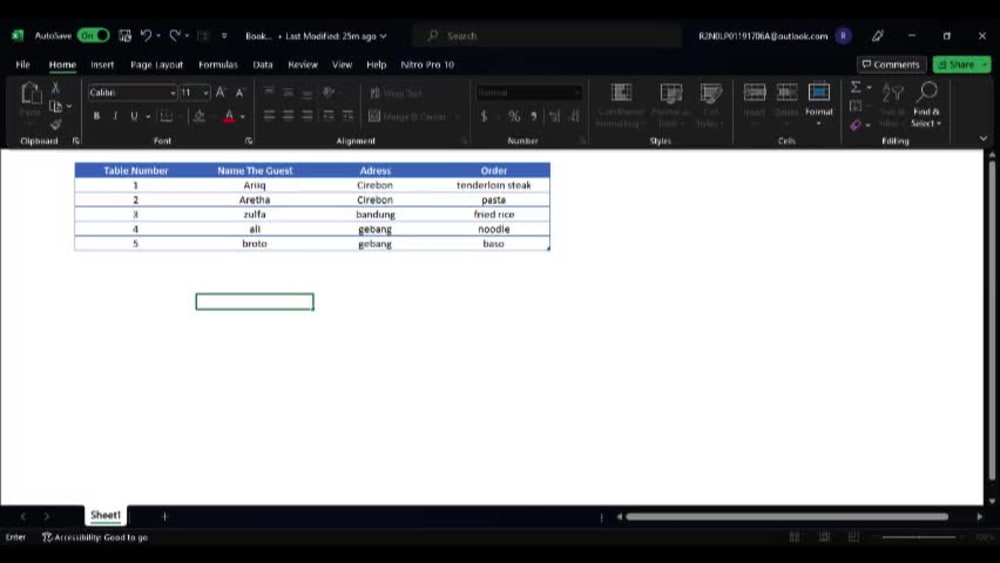This screenshot has height=563, width=1000.
Task: Toggle Center horizontal alignment
Action: 288,116
